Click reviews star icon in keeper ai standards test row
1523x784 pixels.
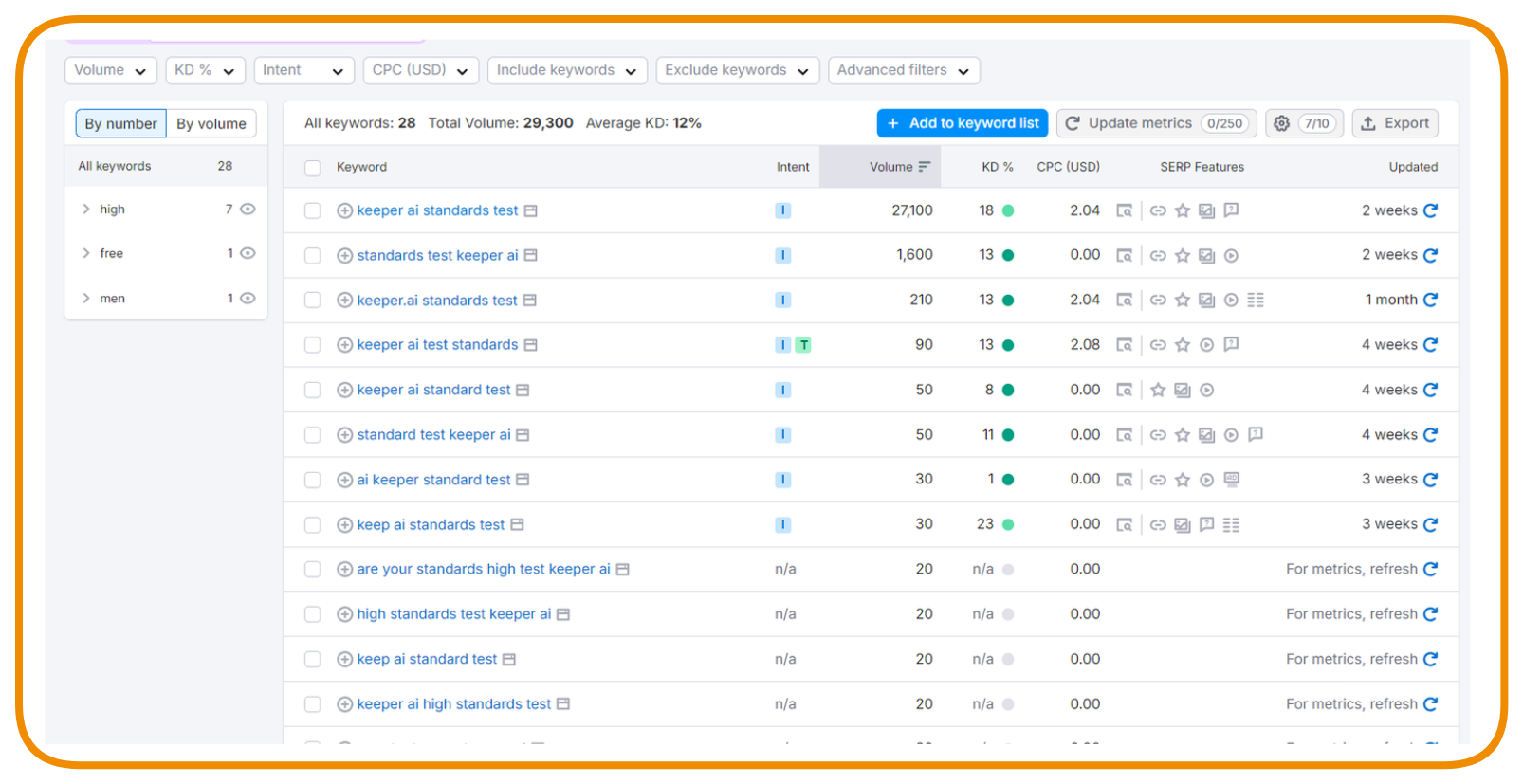pyautogui.click(x=1183, y=210)
